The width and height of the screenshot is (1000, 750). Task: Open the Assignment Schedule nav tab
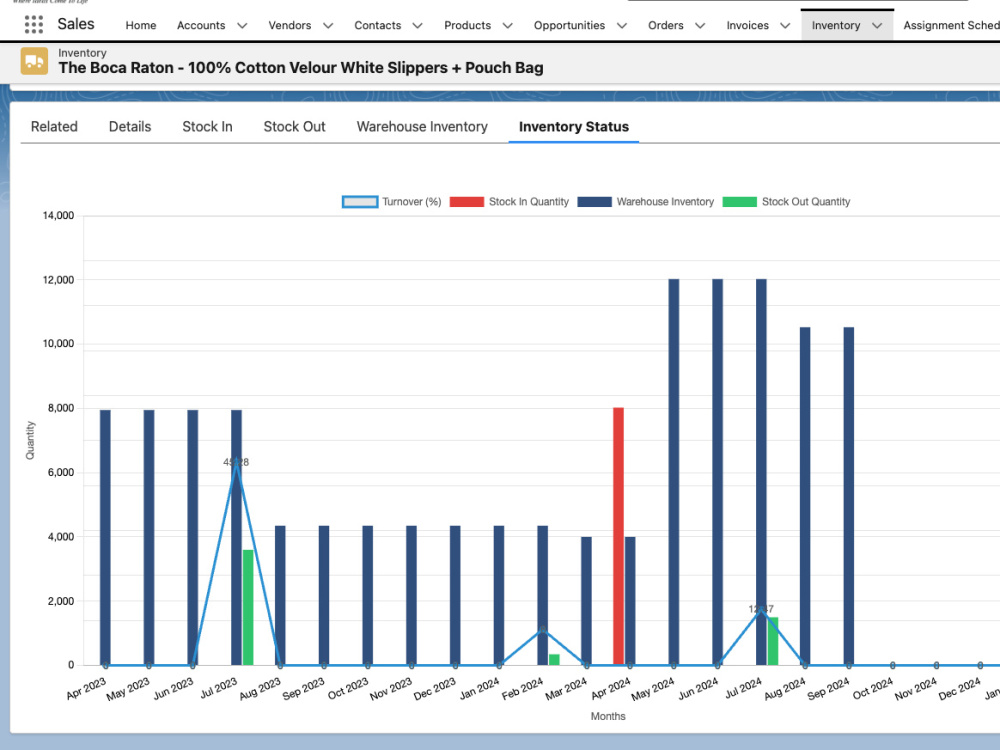951,26
